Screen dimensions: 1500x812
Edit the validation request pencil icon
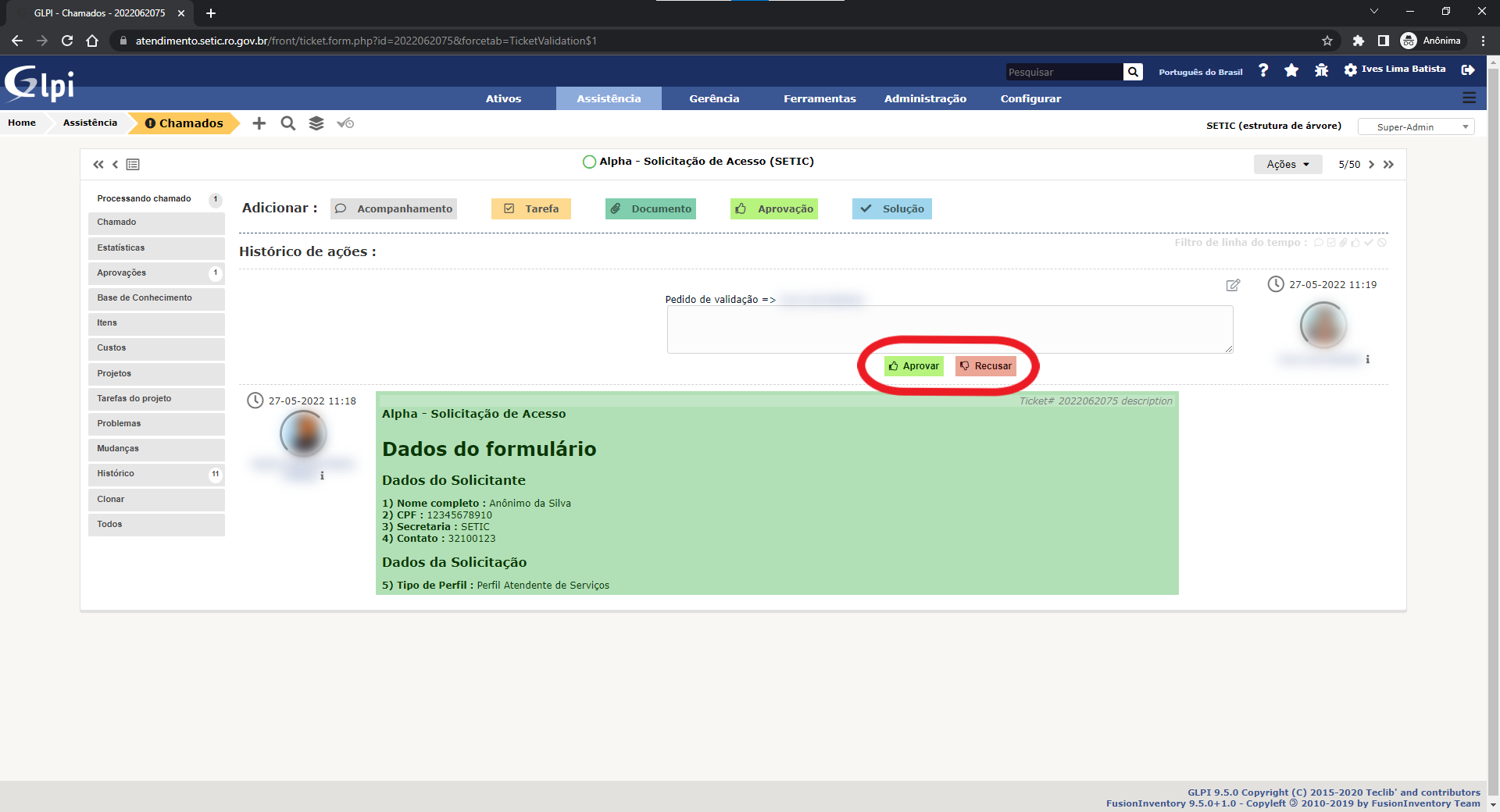coord(1233,285)
